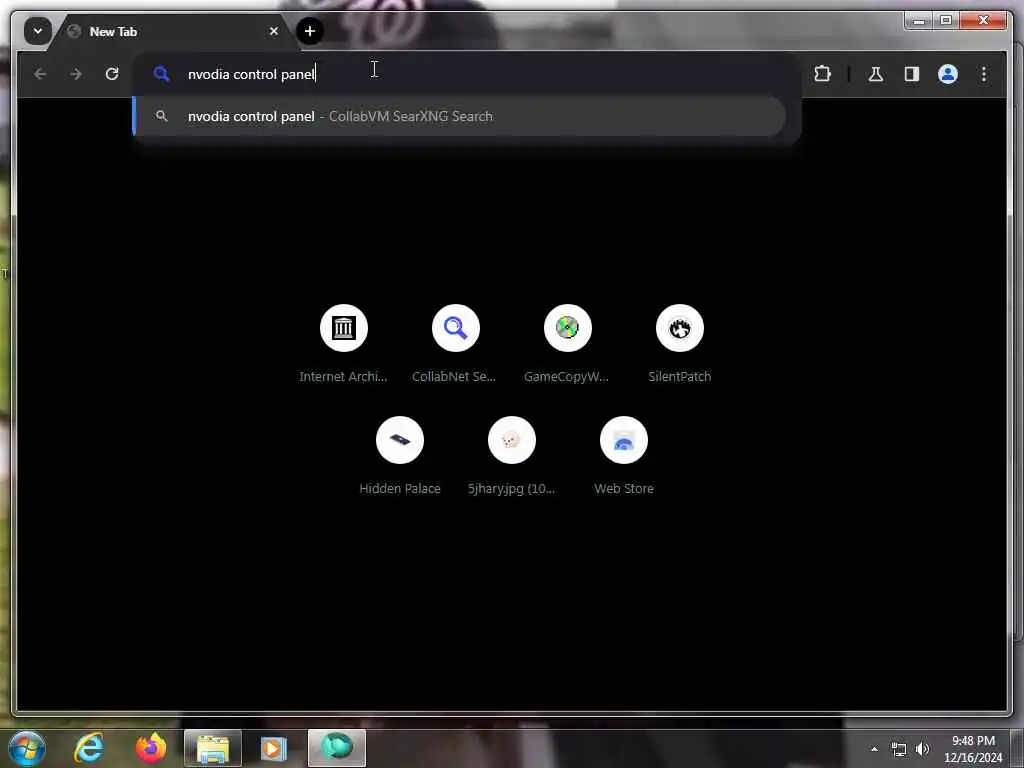Maximize the browser window

[x=946, y=21]
